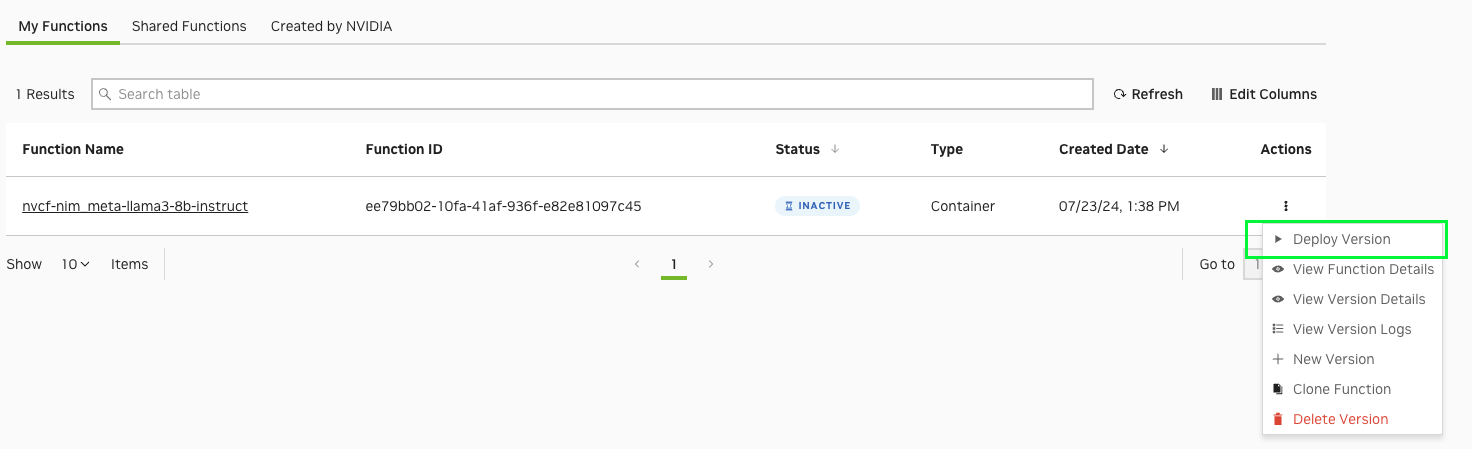Choose View Version Details menu entry

coord(1358,299)
